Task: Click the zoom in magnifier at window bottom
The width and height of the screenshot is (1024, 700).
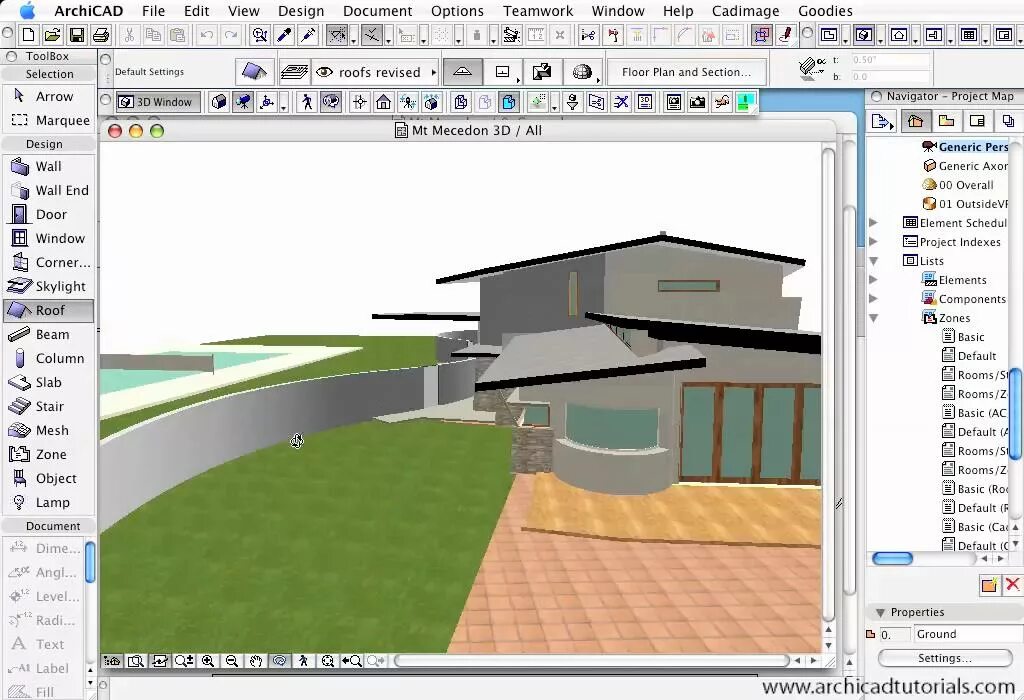Action: click(208, 661)
